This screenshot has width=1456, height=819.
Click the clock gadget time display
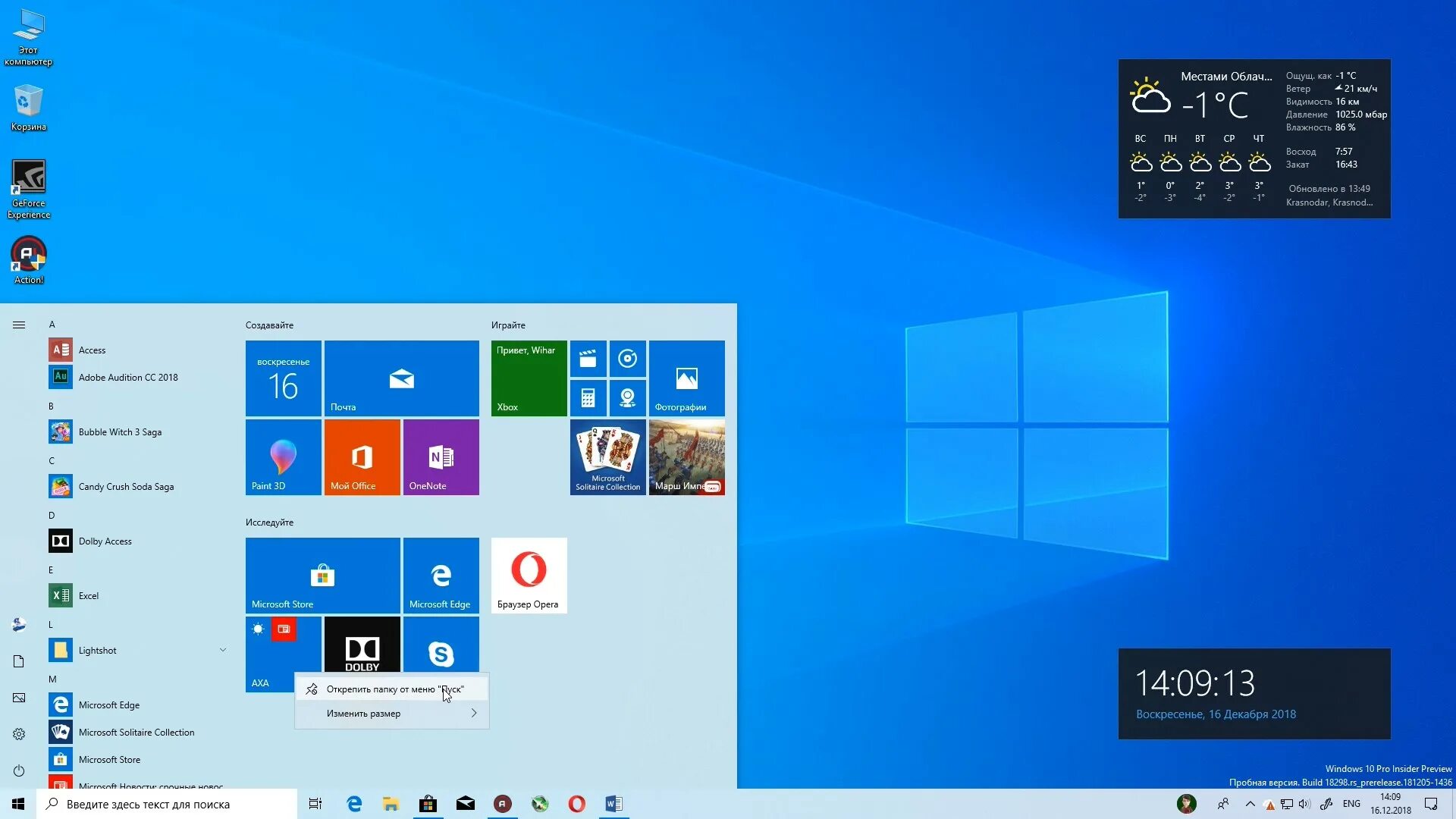1195,683
